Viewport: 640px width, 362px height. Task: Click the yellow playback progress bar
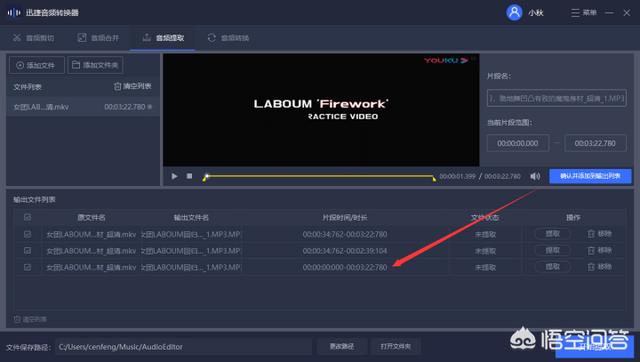tap(320, 176)
